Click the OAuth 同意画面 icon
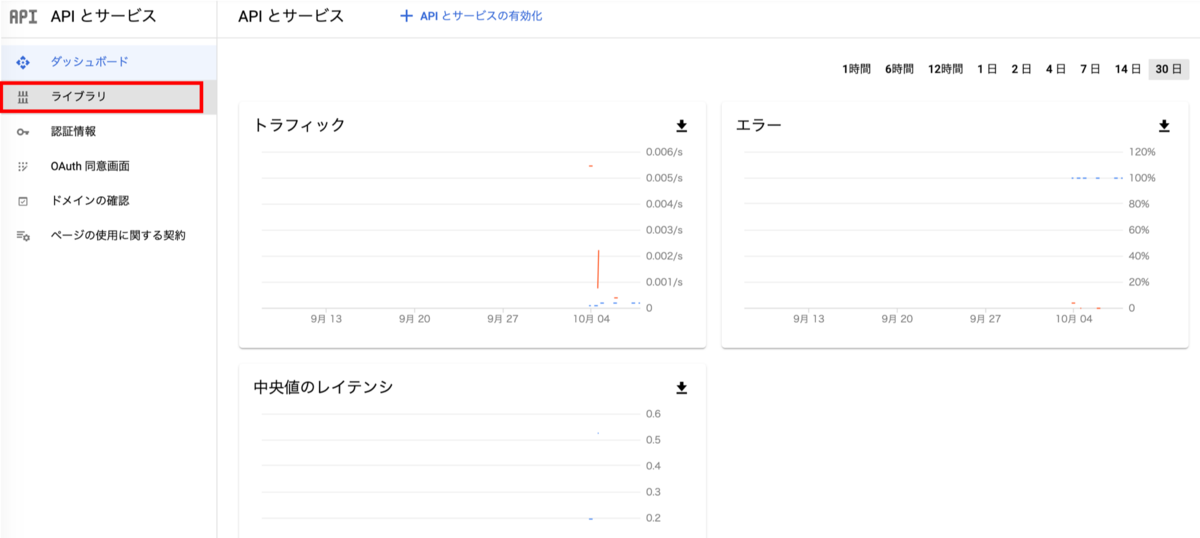Image resolution: width=1200 pixels, height=538 pixels. pyautogui.click(x=23, y=166)
